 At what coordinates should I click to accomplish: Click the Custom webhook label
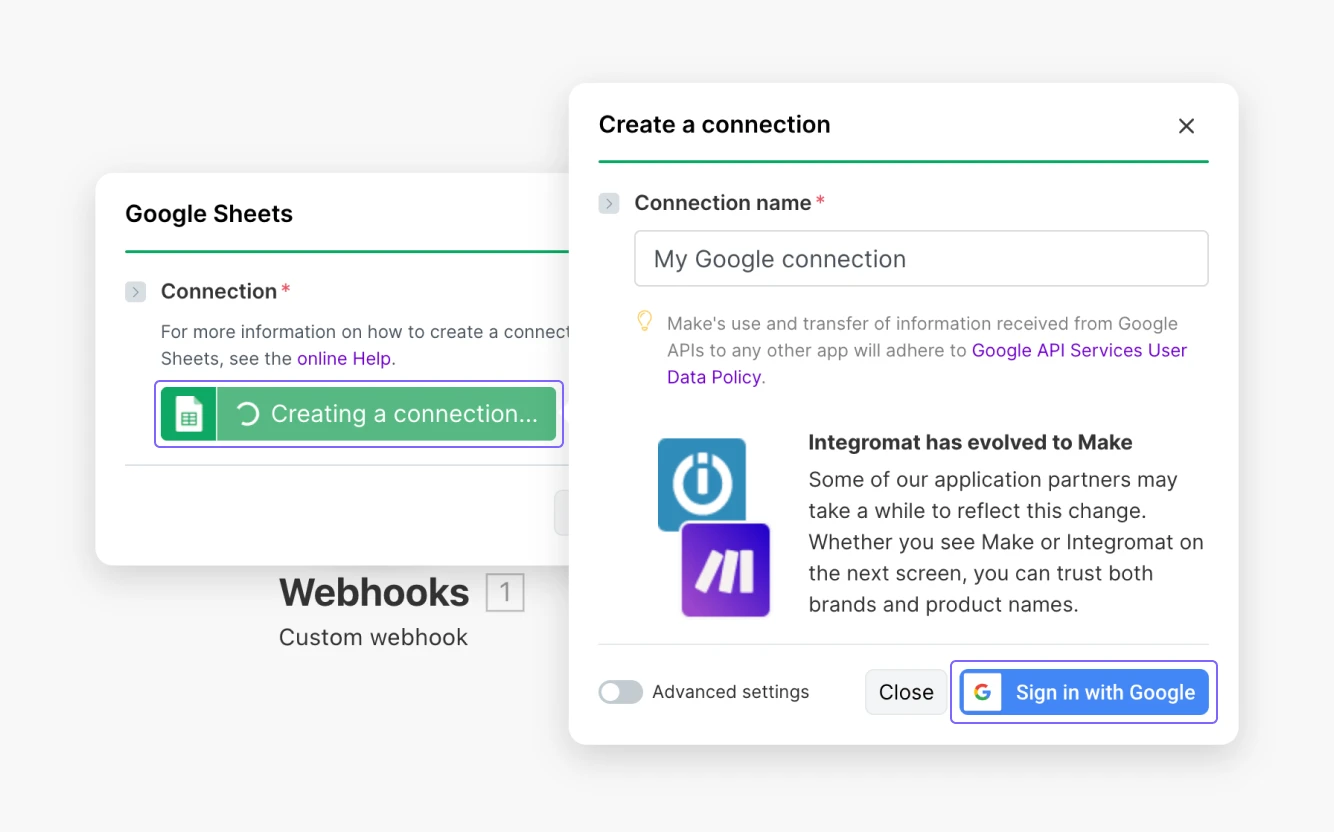coord(373,637)
